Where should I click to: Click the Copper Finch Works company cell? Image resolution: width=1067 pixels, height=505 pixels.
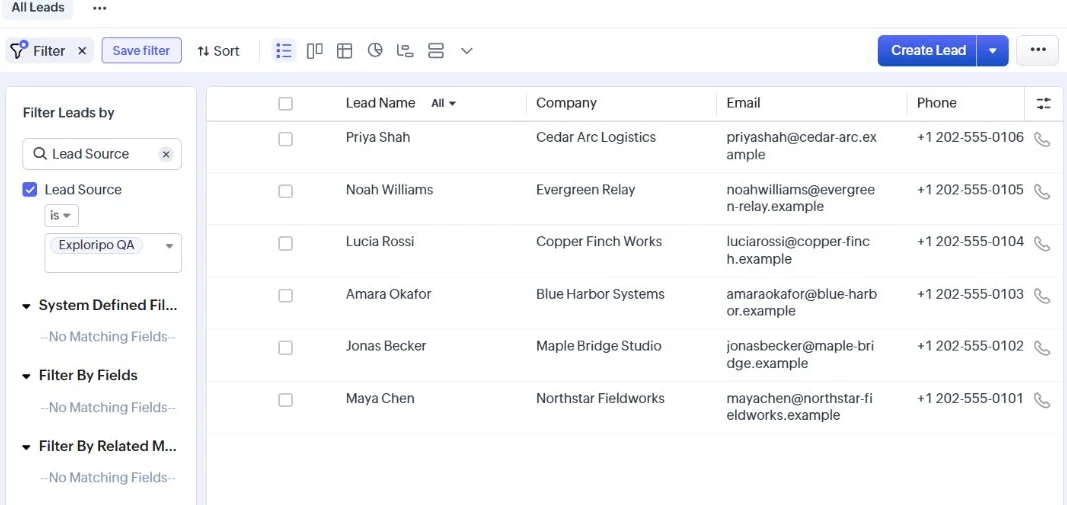[x=599, y=242]
